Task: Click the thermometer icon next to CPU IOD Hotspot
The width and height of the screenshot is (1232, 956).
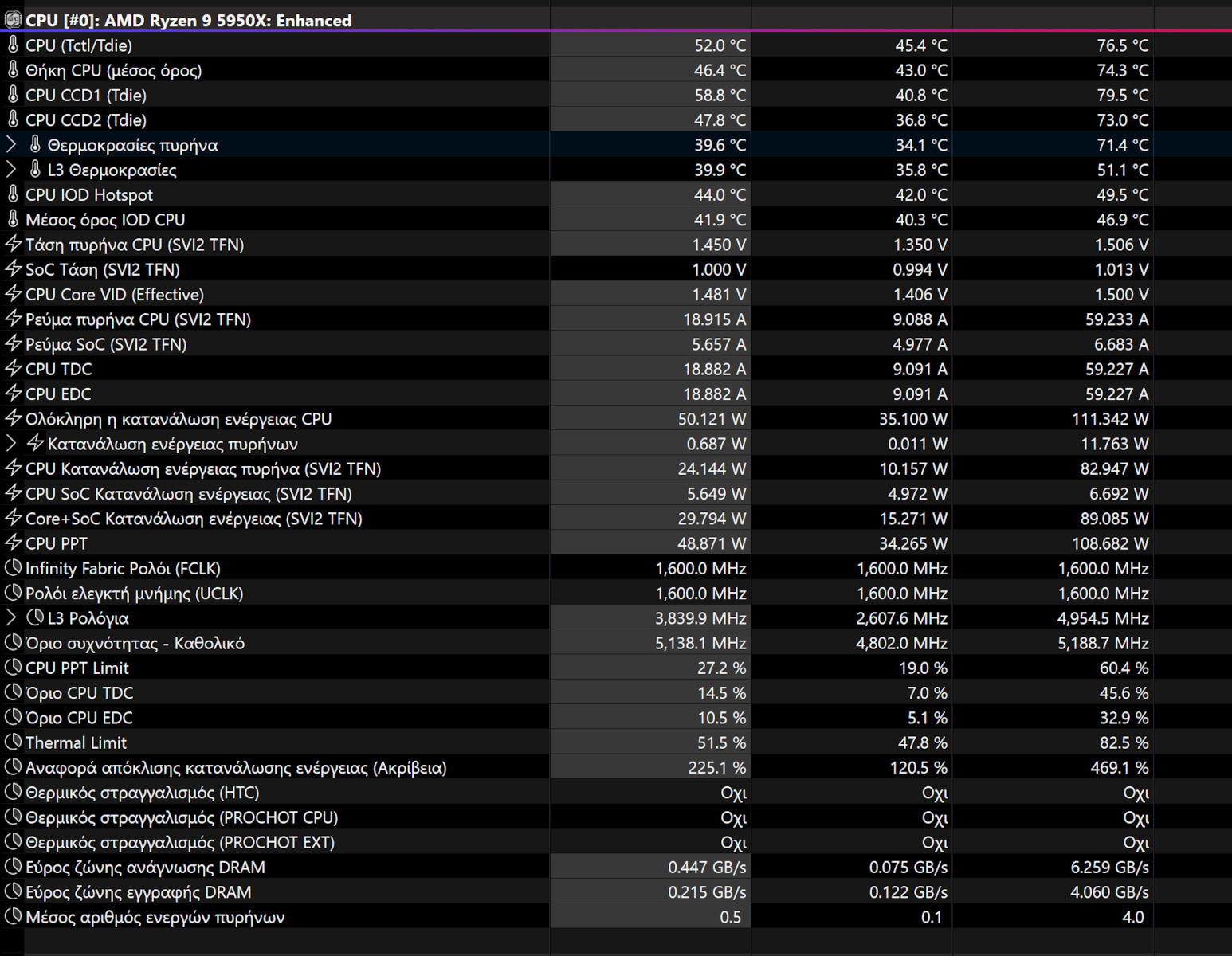Action: (13, 194)
